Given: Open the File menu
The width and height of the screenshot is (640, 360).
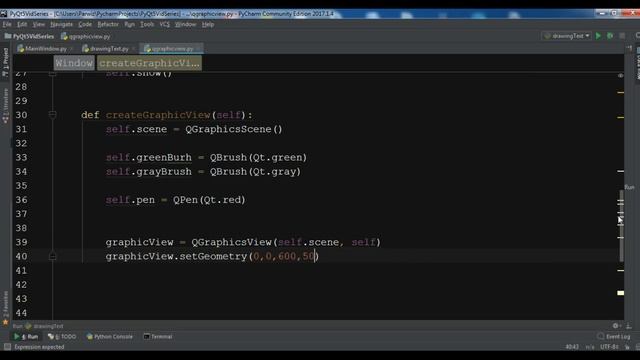Looking at the screenshot, I should (7, 24).
